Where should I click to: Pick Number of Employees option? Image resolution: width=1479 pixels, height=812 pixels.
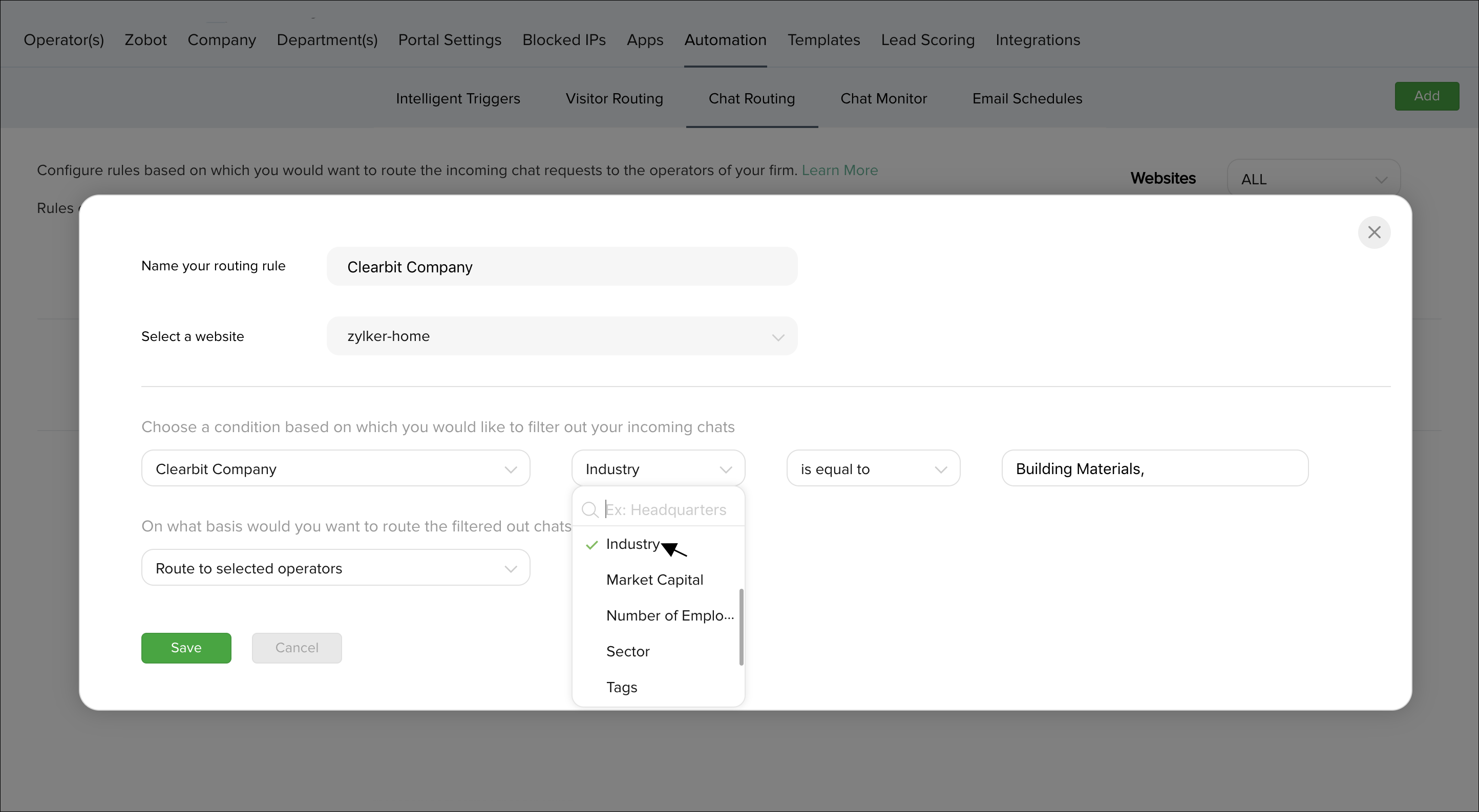click(669, 615)
